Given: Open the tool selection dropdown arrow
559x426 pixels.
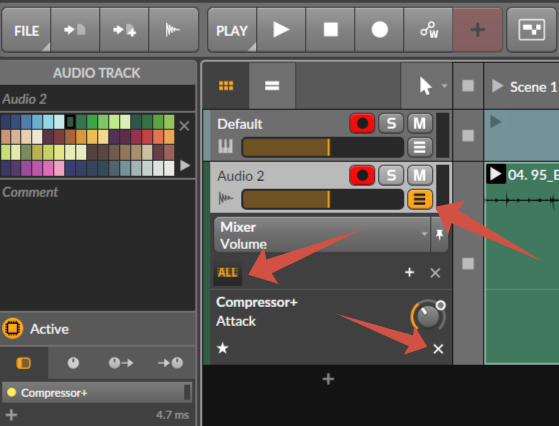Looking at the screenshot, I should (444, 86).
